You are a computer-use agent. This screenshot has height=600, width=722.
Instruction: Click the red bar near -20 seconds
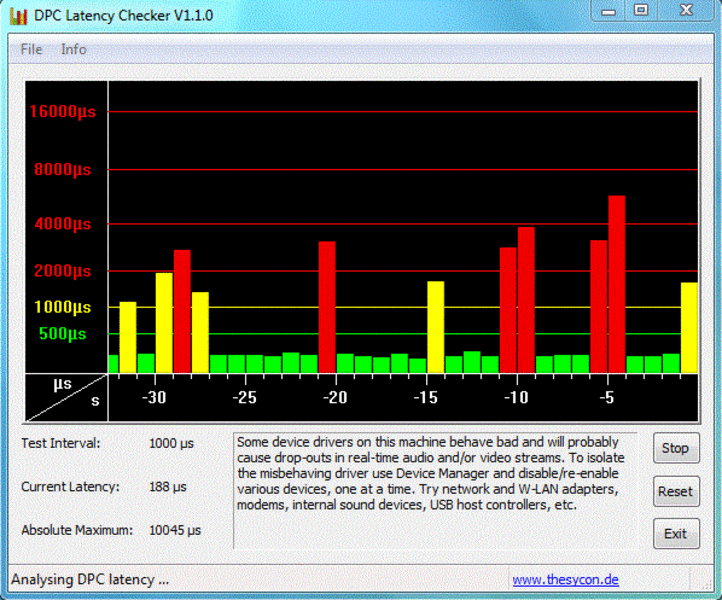point(327,307)
